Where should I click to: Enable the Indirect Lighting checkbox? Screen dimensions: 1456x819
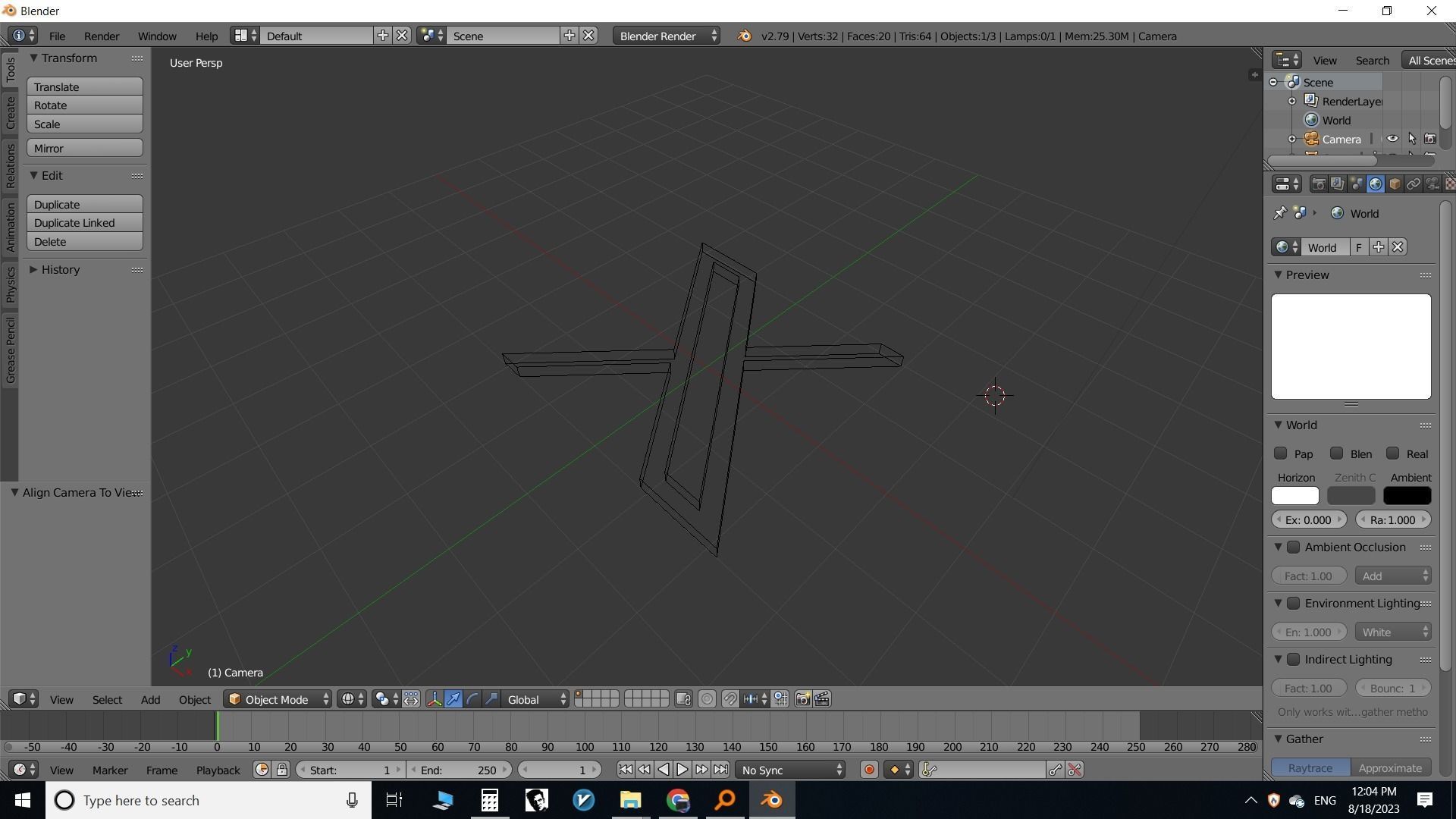click(1294, 659)
